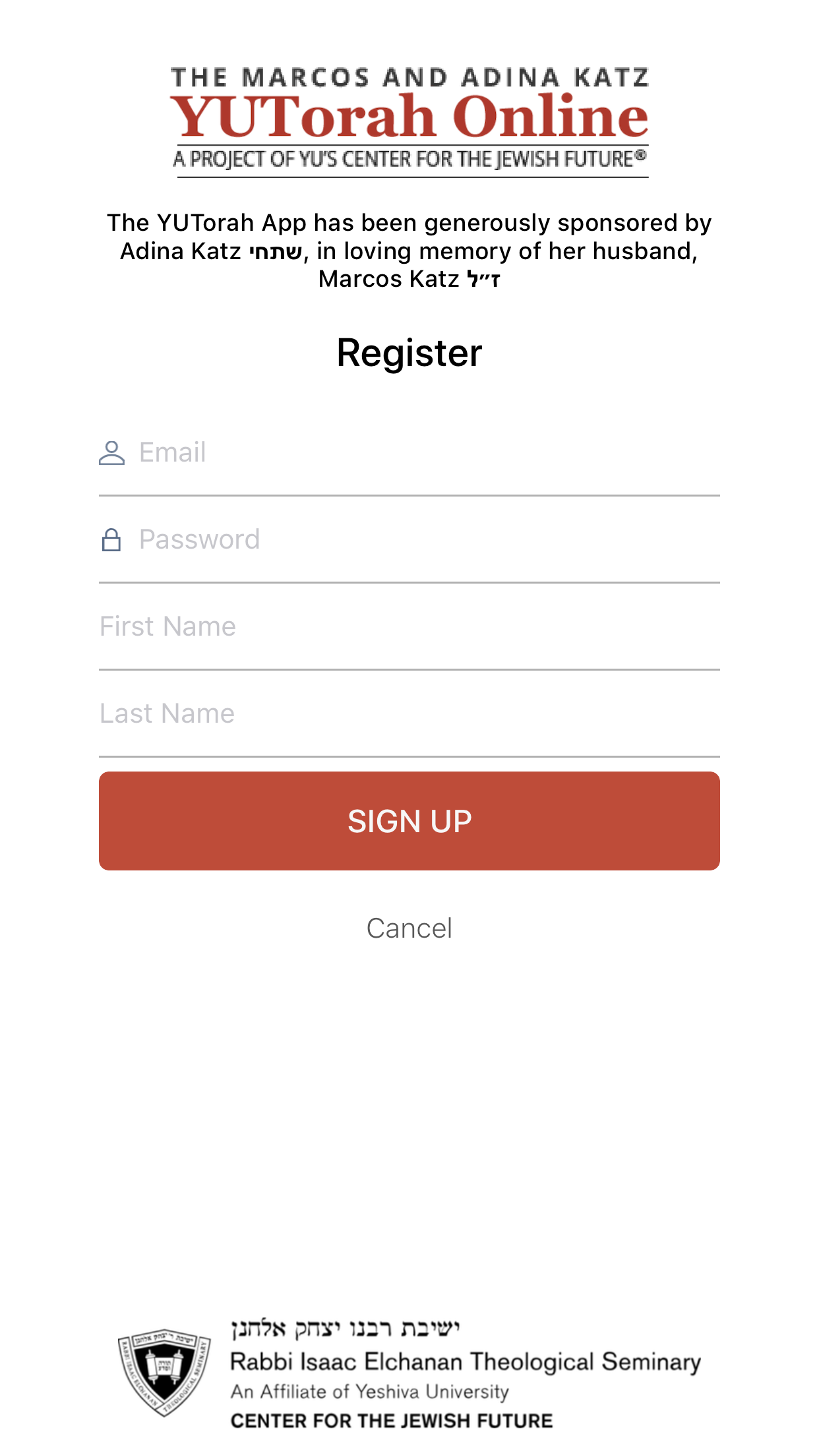The image size is (819, 1456).
Task: Click into the First Name field
Action: coord(409,627)
